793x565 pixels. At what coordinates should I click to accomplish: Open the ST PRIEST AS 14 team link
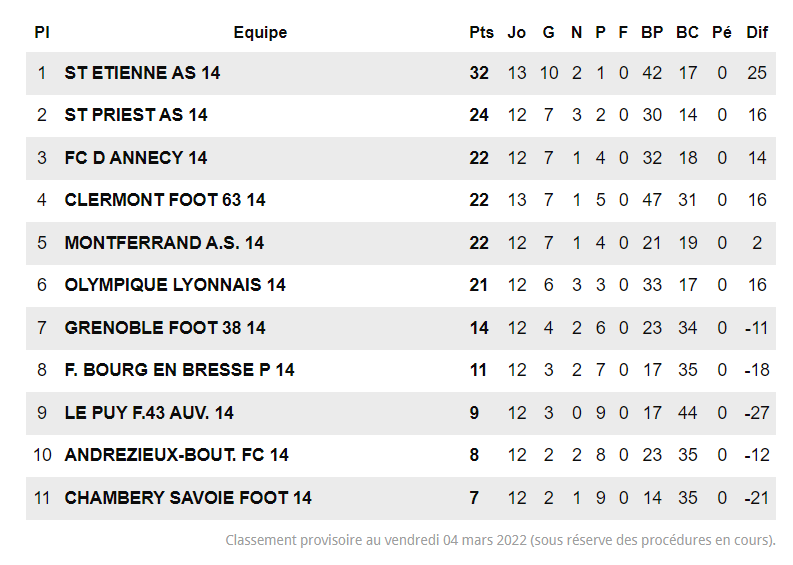coord(136,115)
